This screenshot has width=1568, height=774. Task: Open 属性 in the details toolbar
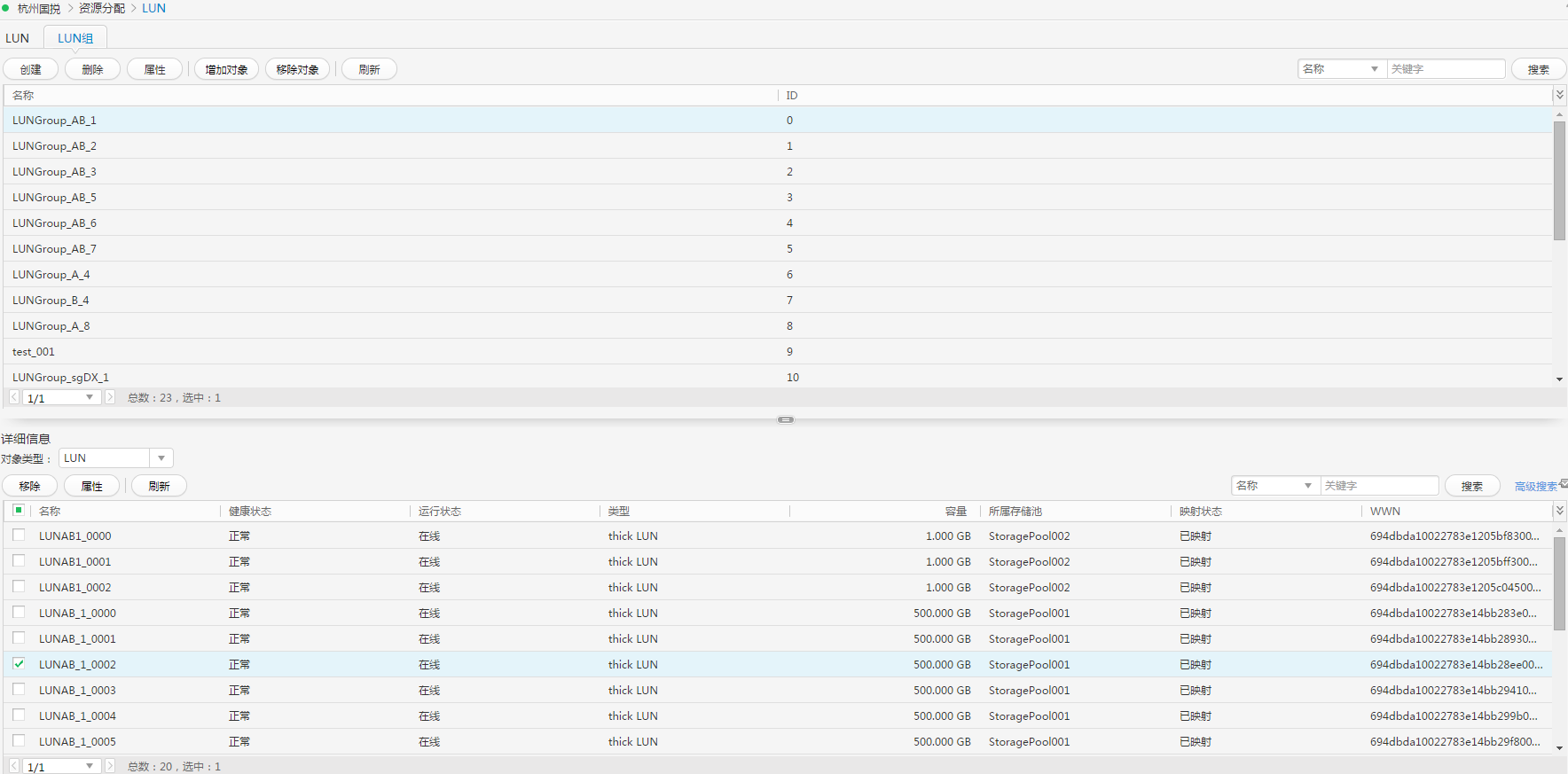point(91,486)
